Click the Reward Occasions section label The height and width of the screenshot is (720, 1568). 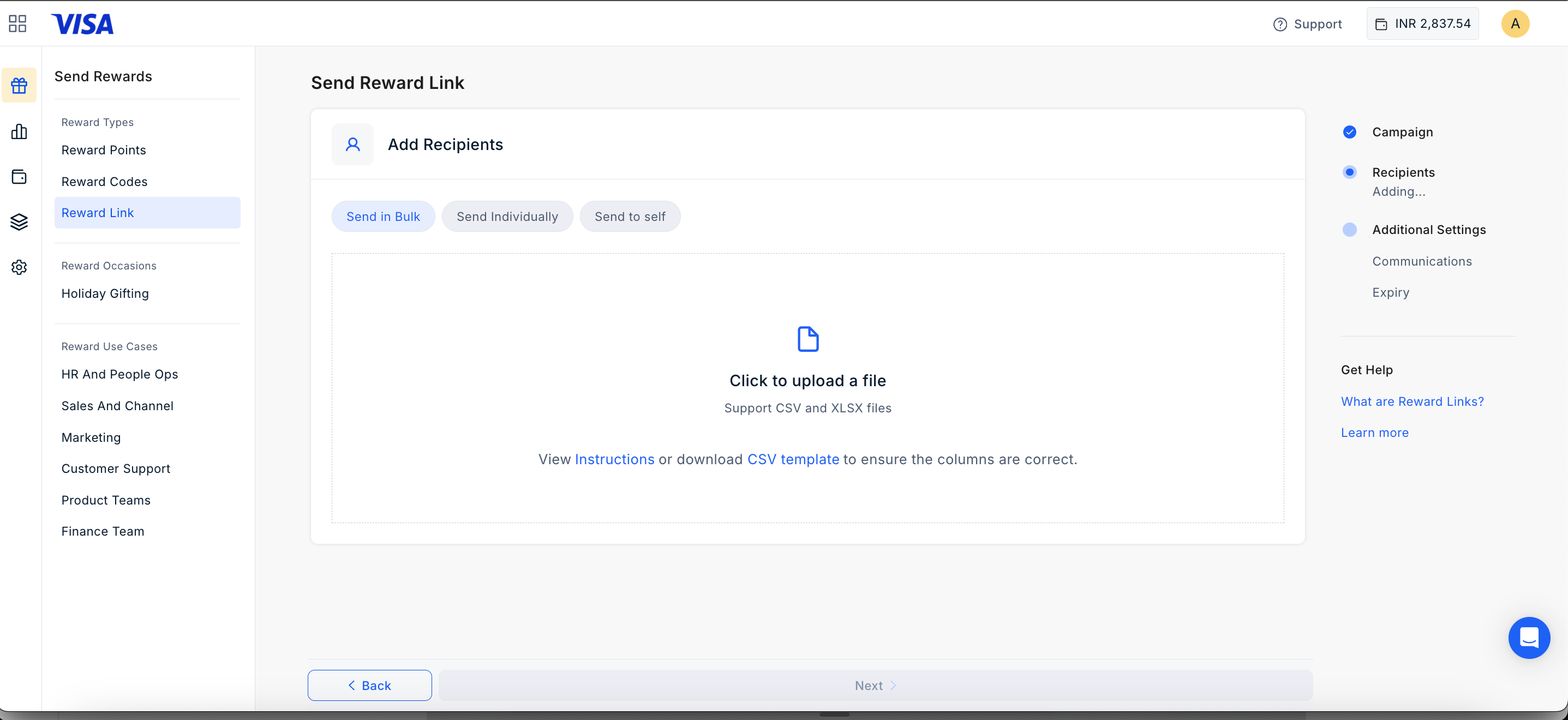click(x=109, y=266)
